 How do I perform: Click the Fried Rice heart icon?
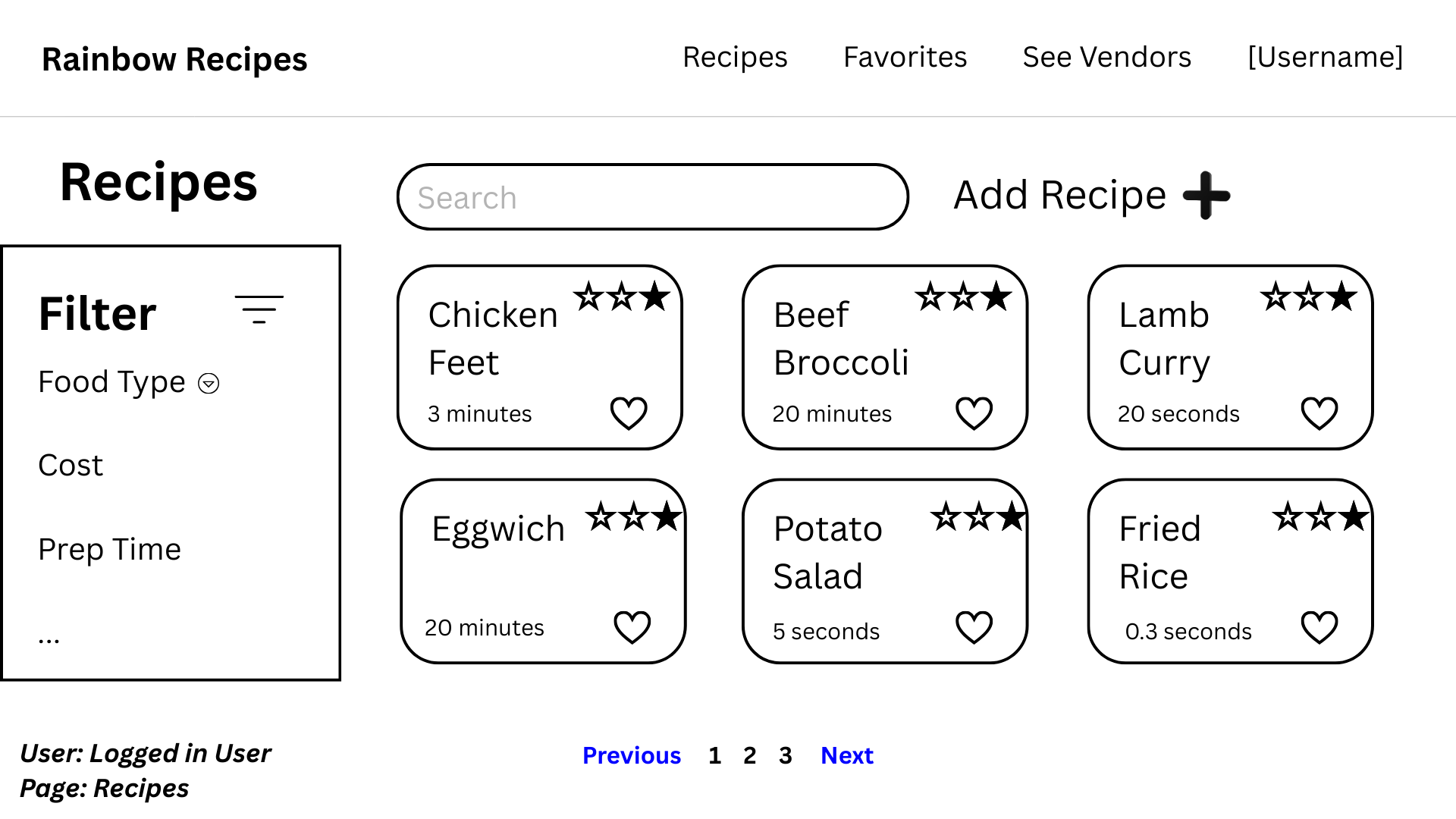(x=1319, y=627)
